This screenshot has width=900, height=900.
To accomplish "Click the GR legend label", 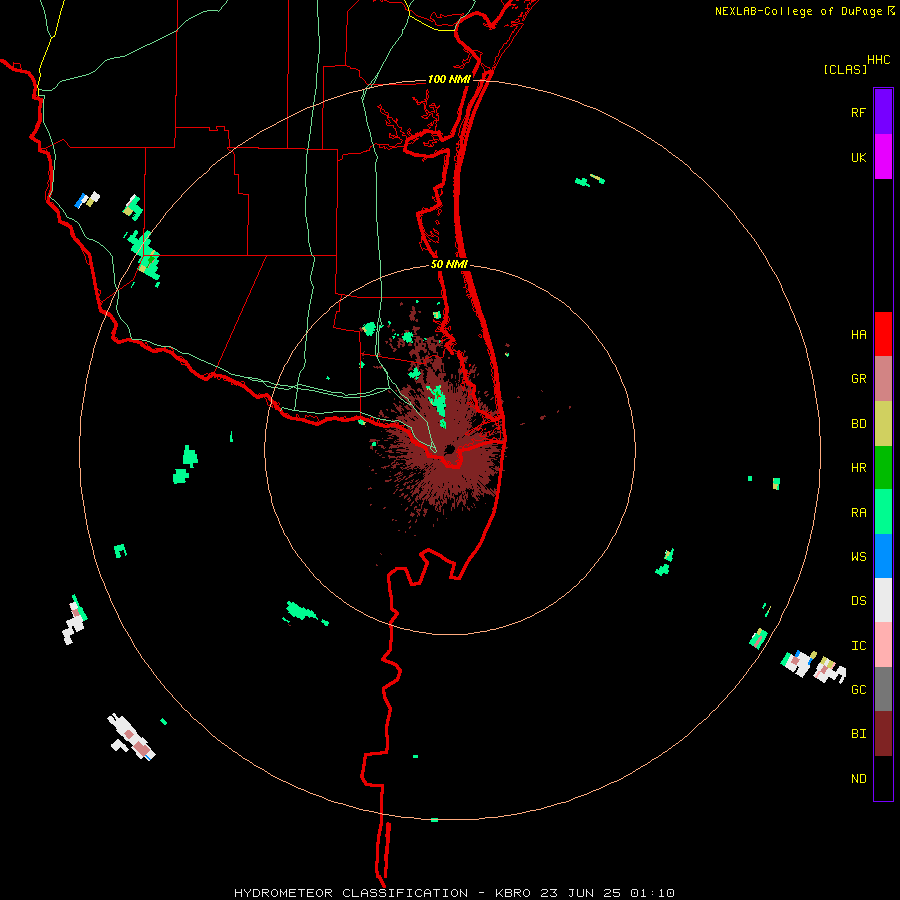I will tap(858, 379).
